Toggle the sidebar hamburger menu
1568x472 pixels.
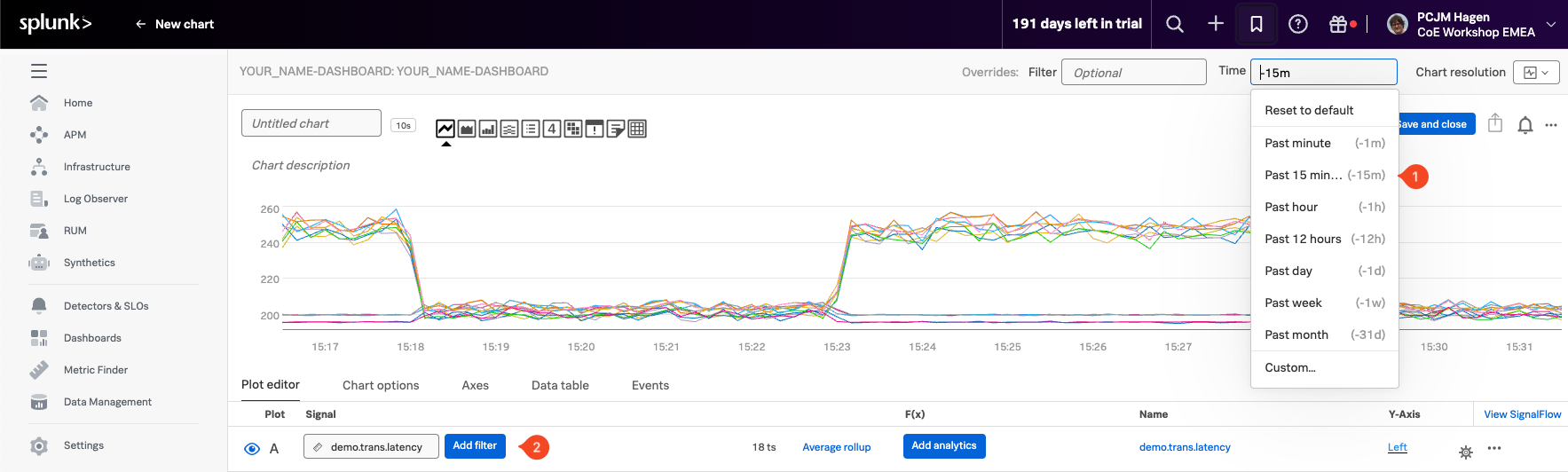pos(39,71)
